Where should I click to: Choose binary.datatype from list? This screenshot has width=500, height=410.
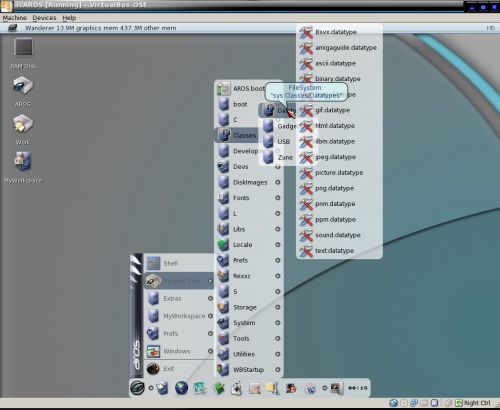click(339, 79)
